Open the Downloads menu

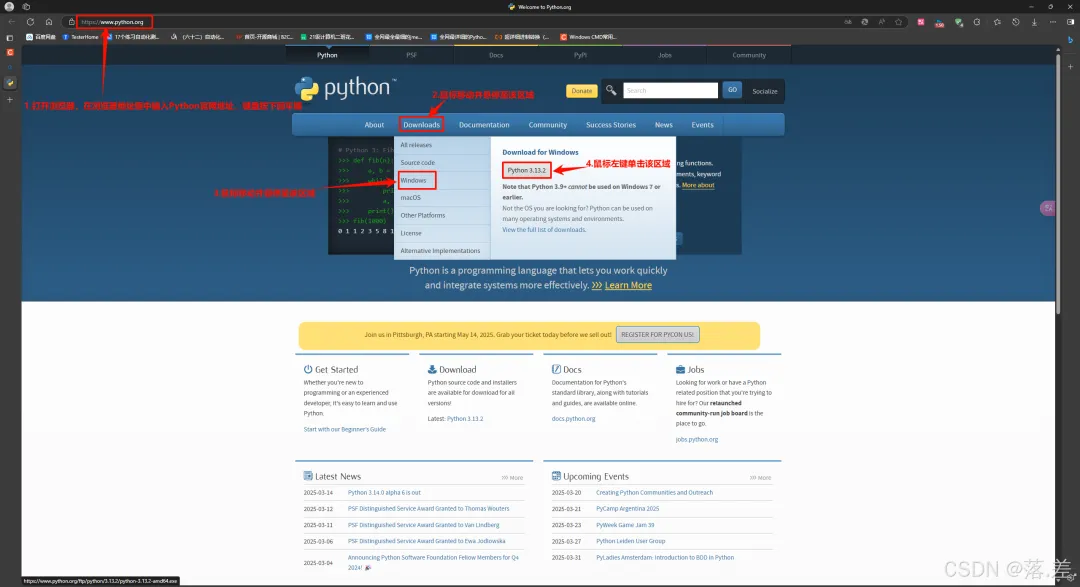click(x=421, y=125)
